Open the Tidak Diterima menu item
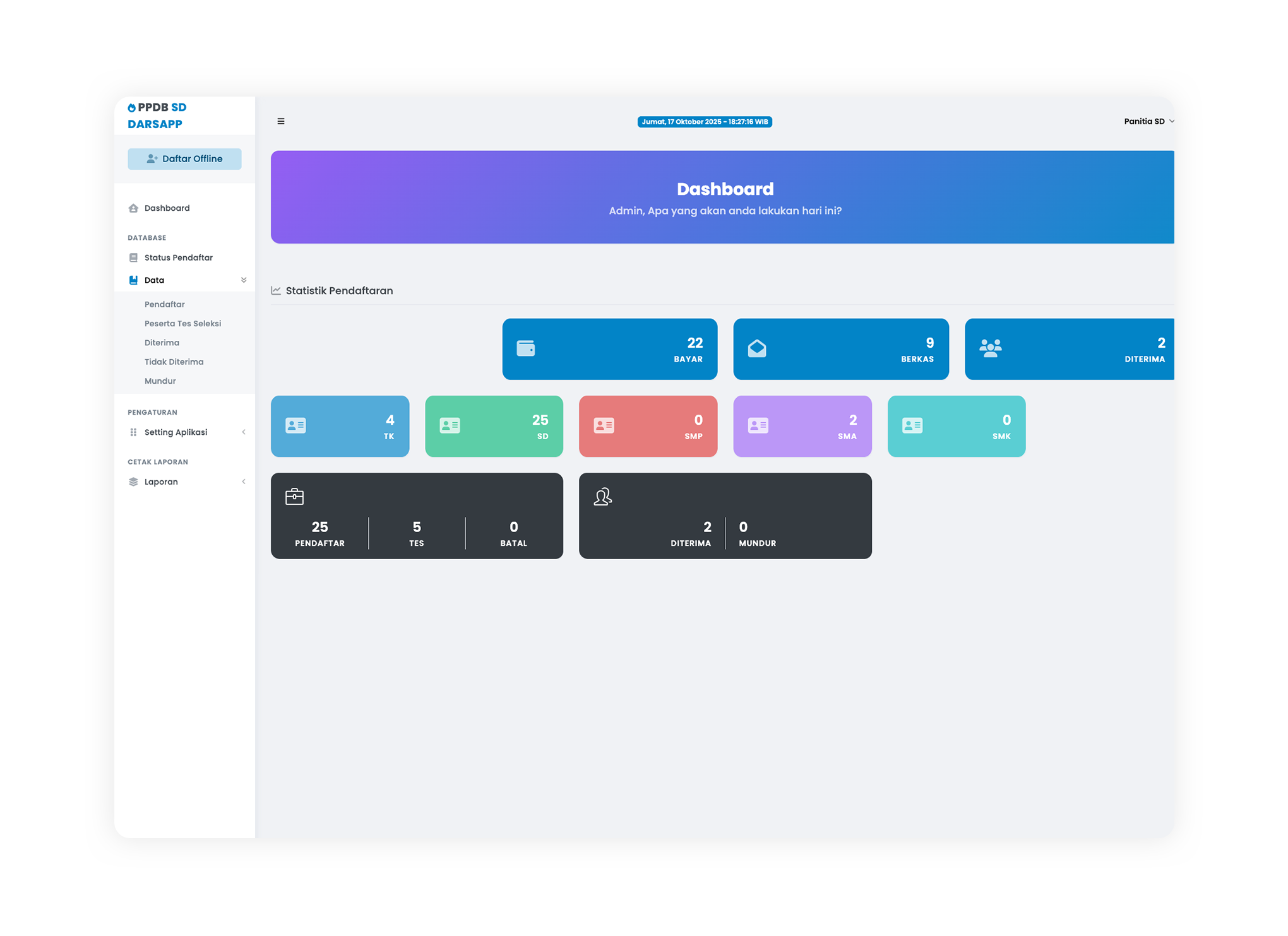The image size is (1288, 936). (x=174, y=361)
